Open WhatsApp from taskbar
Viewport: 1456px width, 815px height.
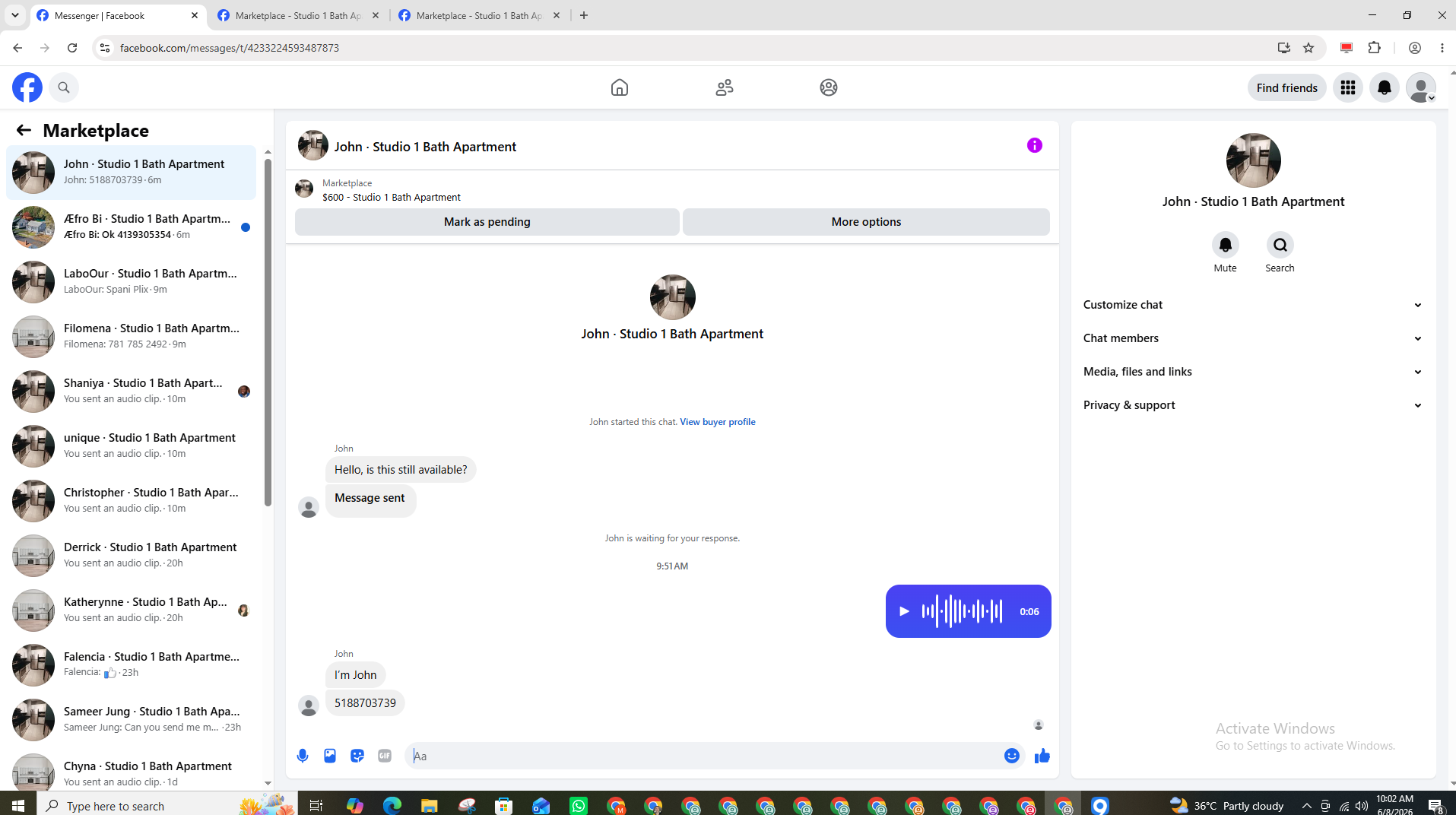pyautogui.click(x=579, y=805)
